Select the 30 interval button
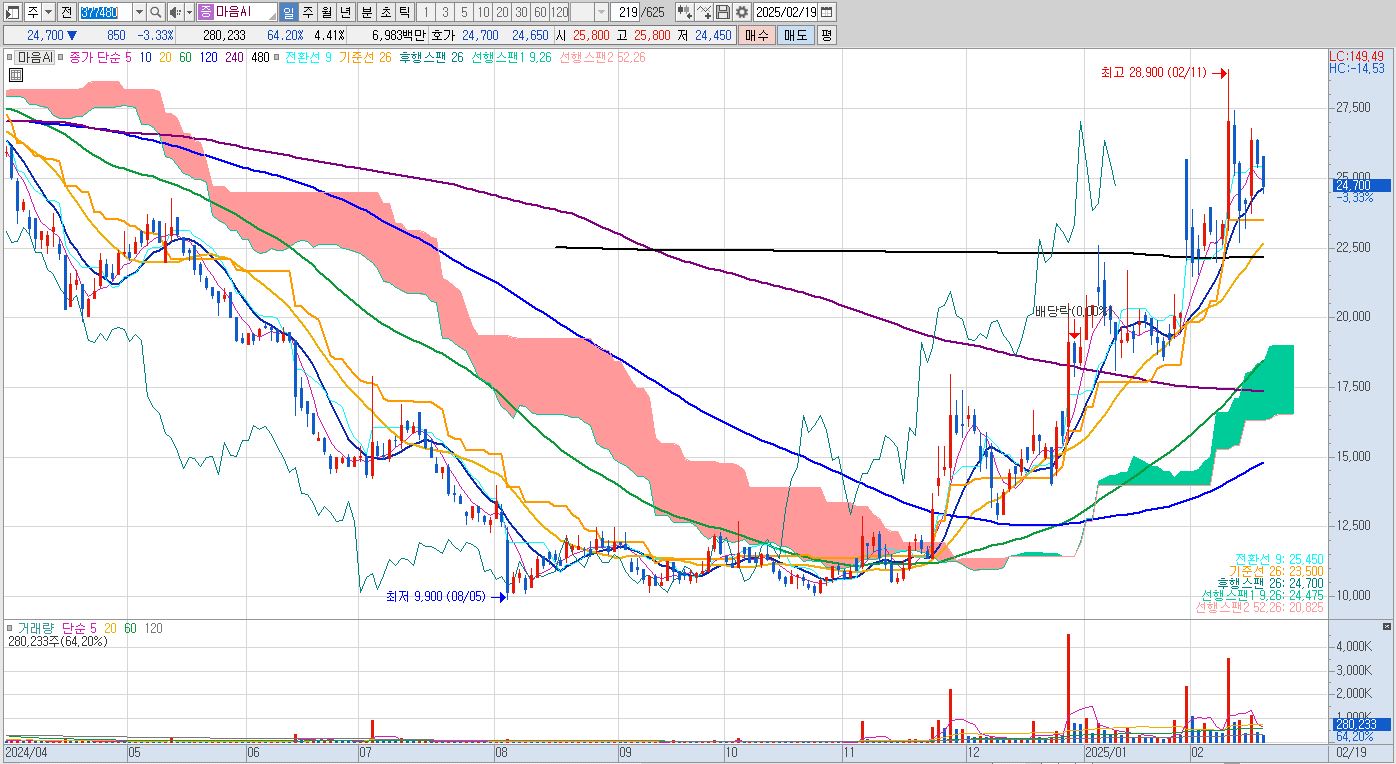 (520, 12)
